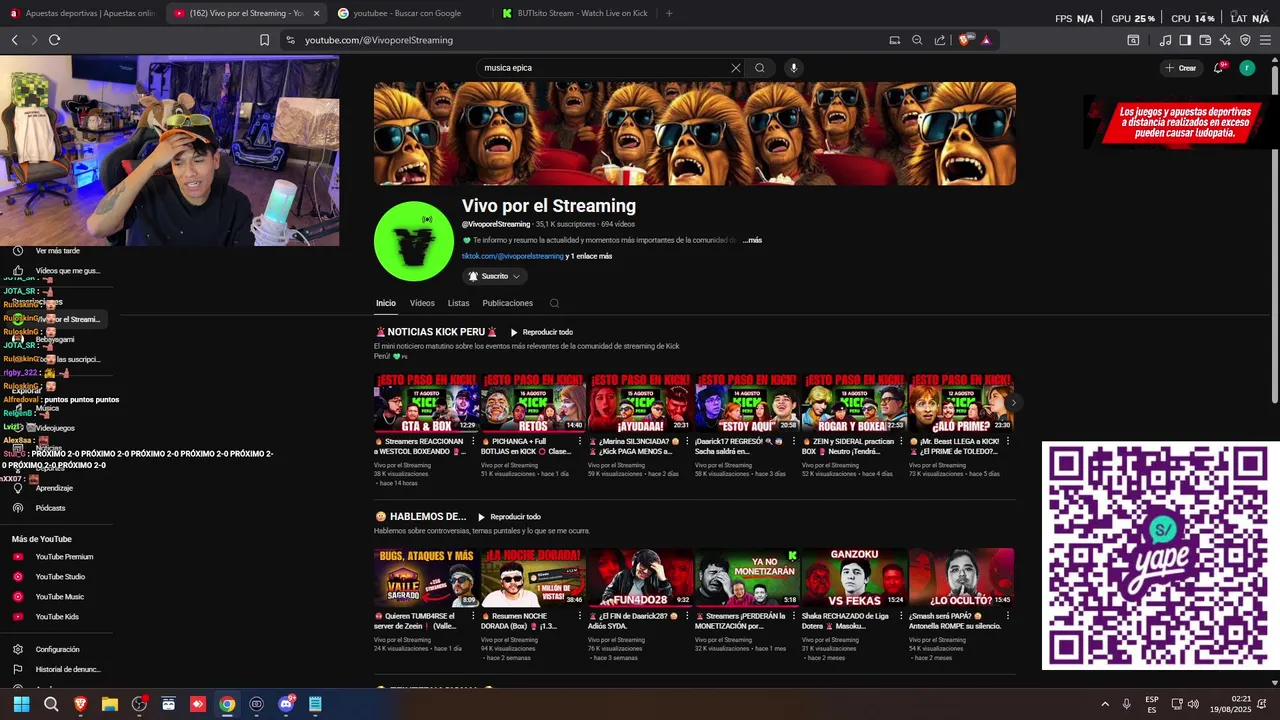Open the options menu for 'Quieren TUMB4RSE' video
The width and height of the screenshot is (1280, 720).
coord(473,616)
